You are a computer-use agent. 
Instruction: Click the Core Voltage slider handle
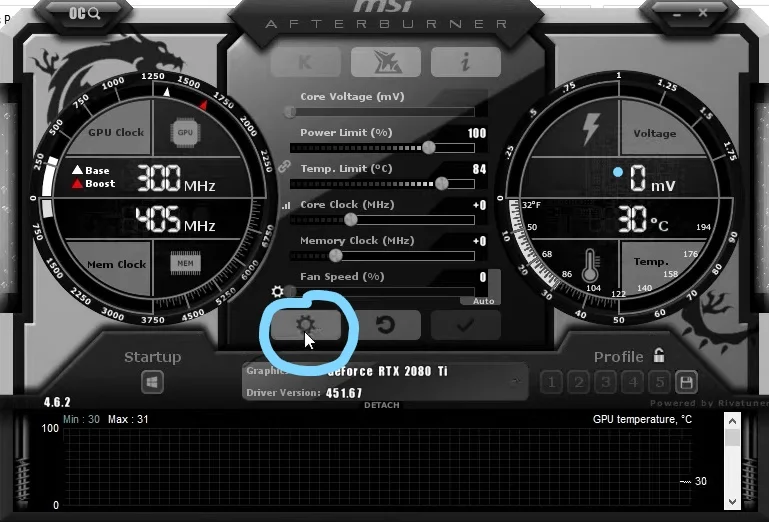click(290, 112)
